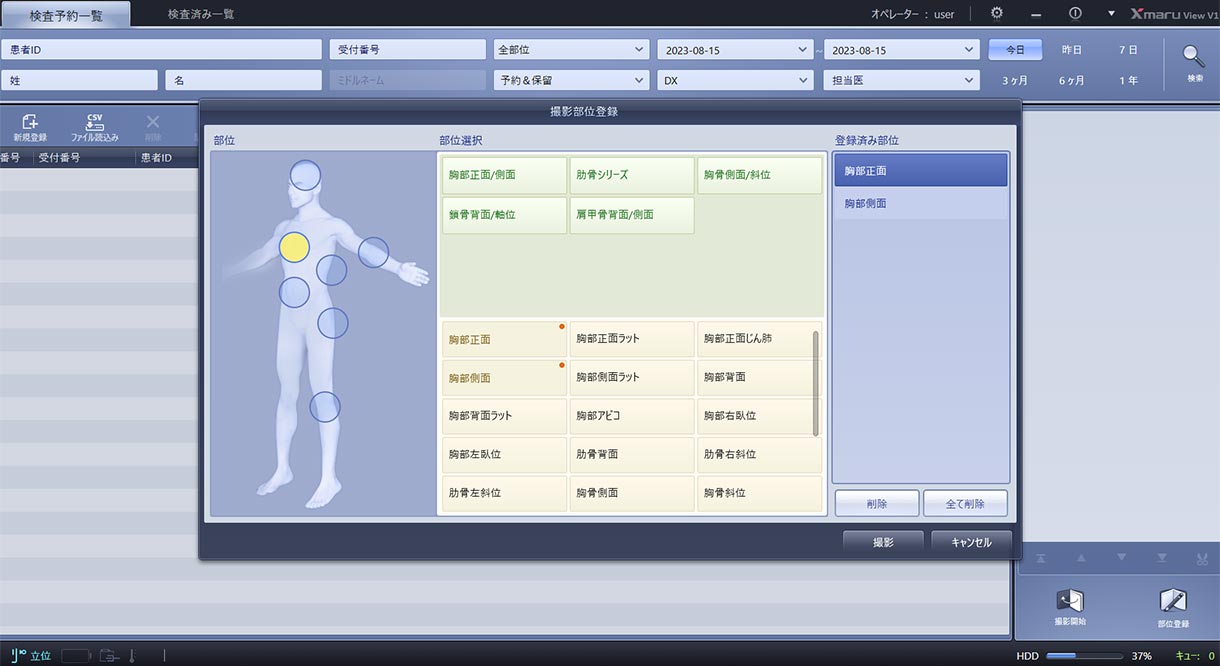Click the 撮影 button in dialog

(883, 542)
